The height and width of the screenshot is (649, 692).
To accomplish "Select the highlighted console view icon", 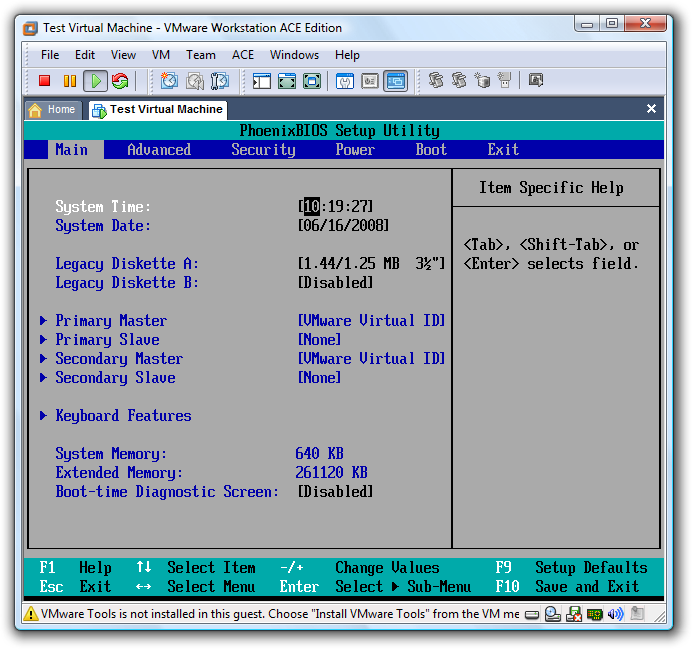I will click(x=395, y=81).
